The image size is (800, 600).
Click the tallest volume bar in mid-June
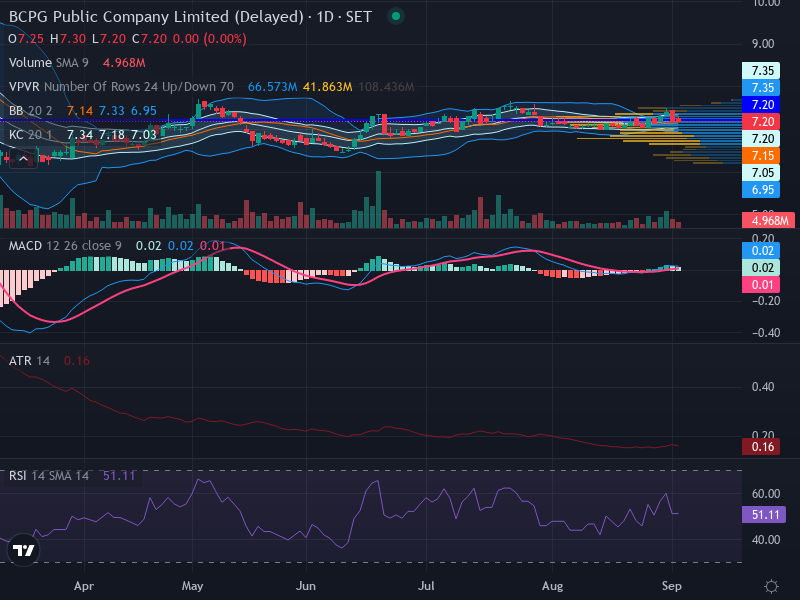[378, 199]
